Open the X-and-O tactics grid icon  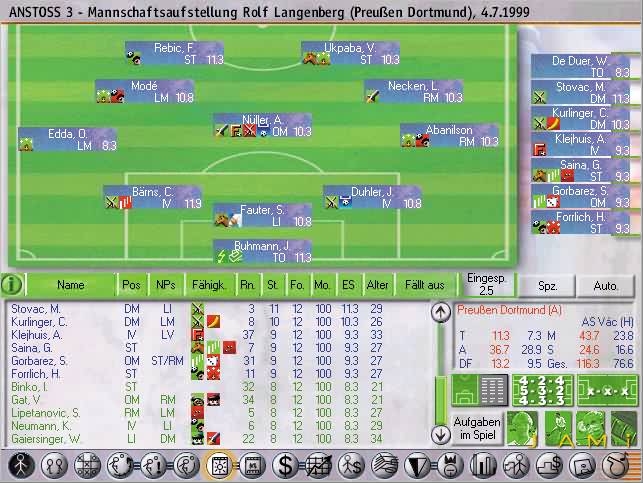[87, 465]
